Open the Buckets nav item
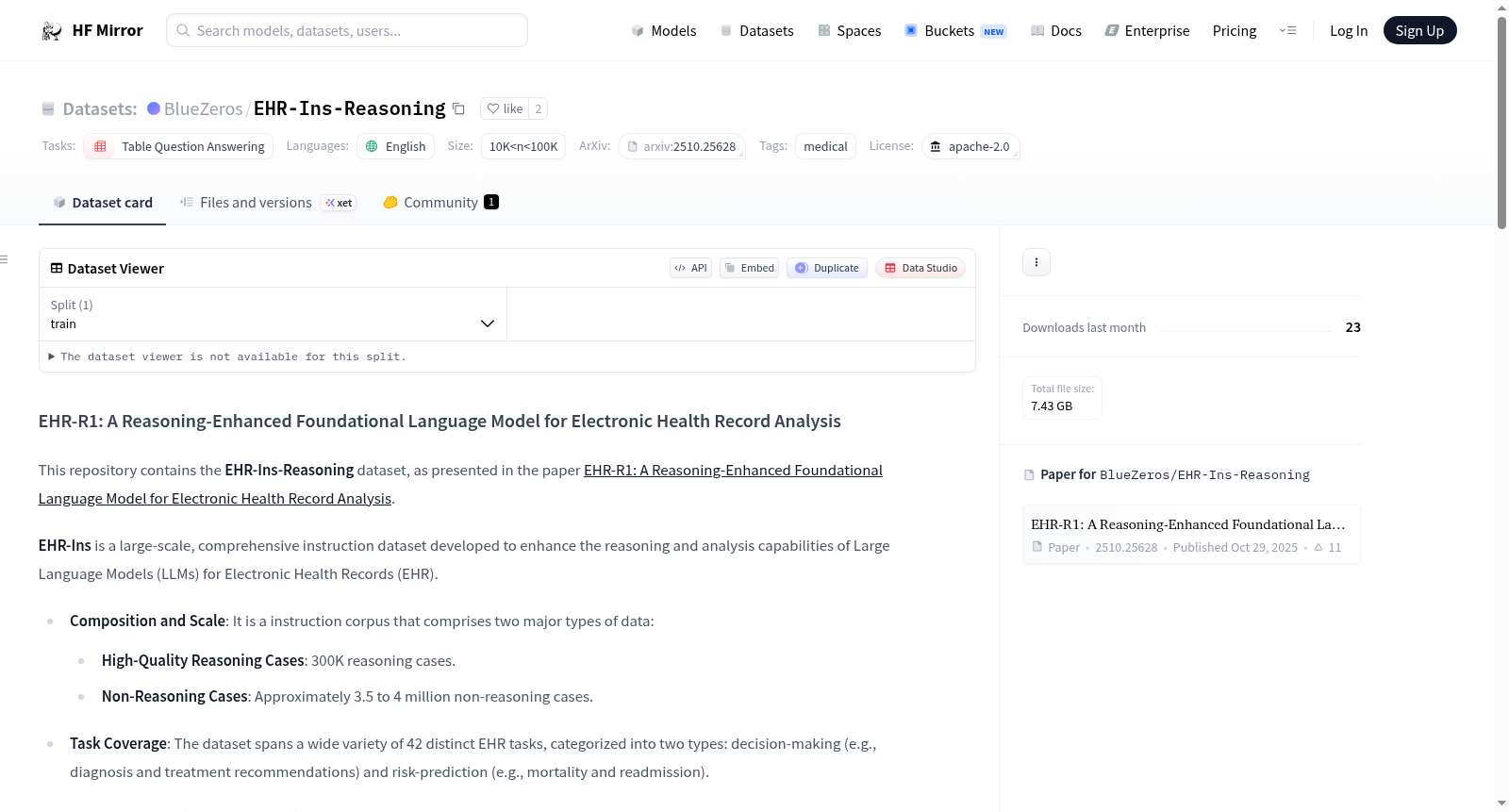 (x=955, y=31)
